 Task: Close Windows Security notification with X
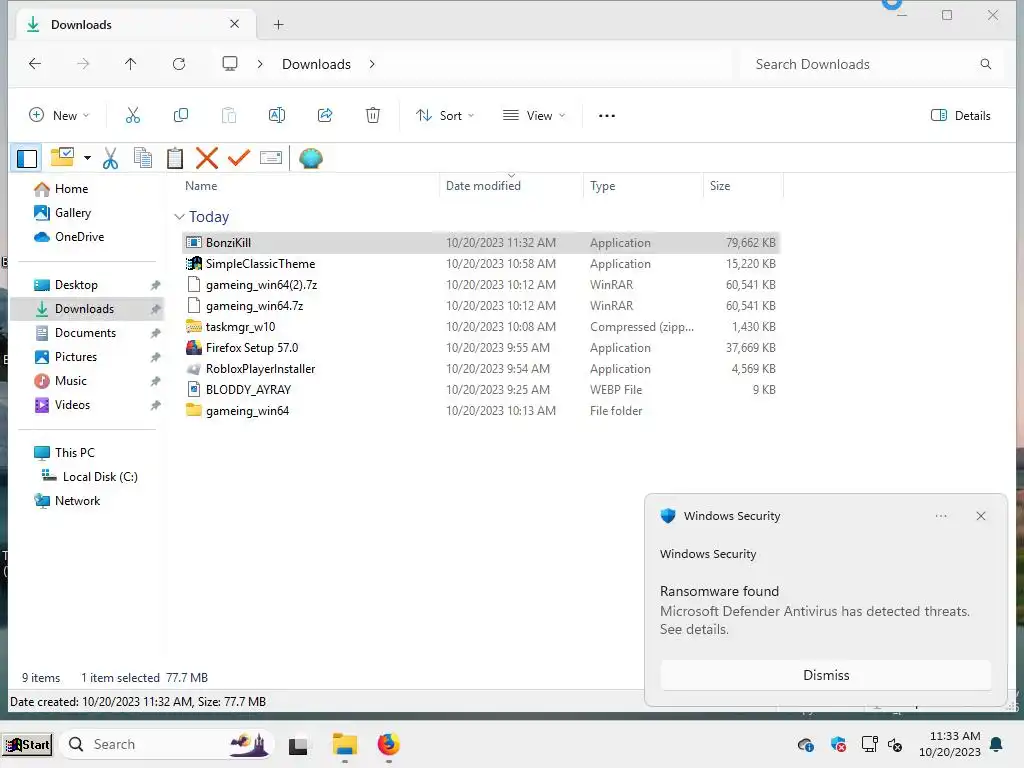coord(981,516)
